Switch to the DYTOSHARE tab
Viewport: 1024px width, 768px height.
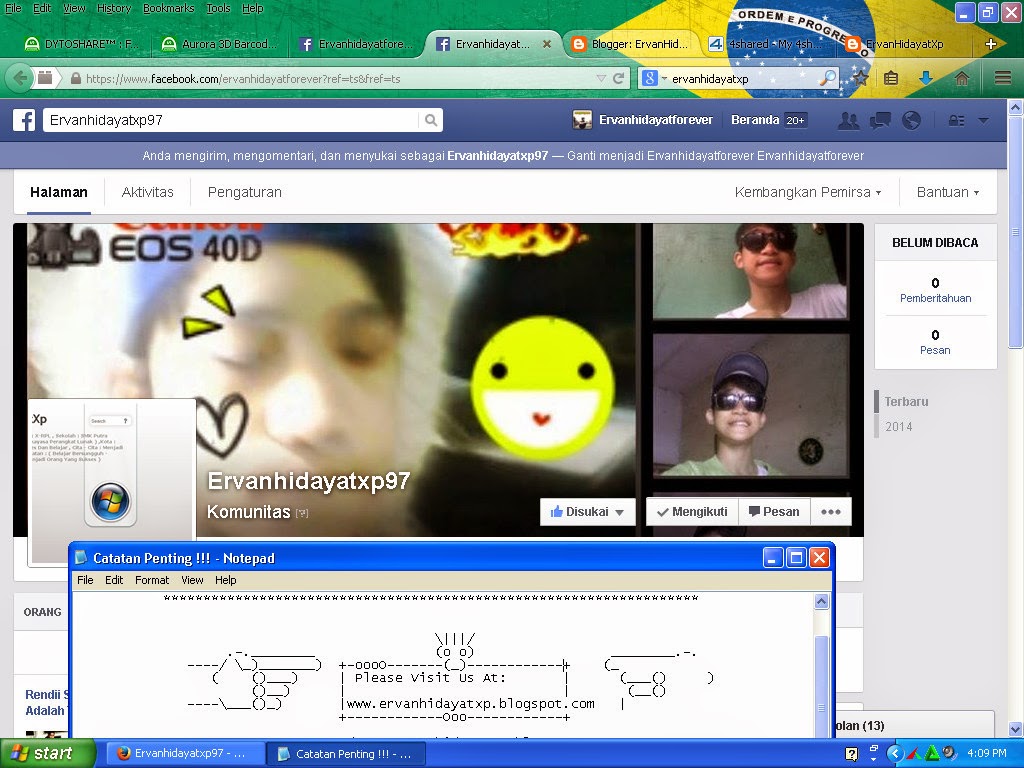coord(82,44)
